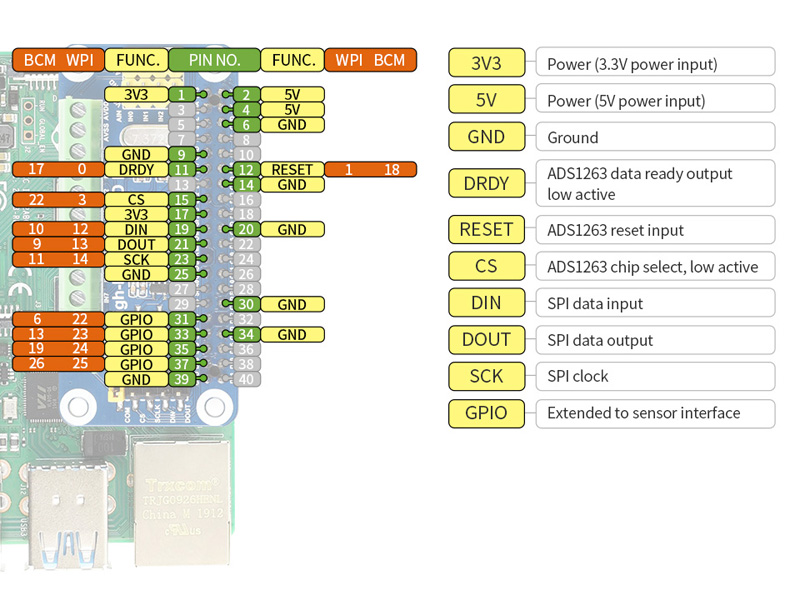Select the "DOUT" label beside pin 21
Viewport: 800px width, 600px height.
click(x=136, y=244)
